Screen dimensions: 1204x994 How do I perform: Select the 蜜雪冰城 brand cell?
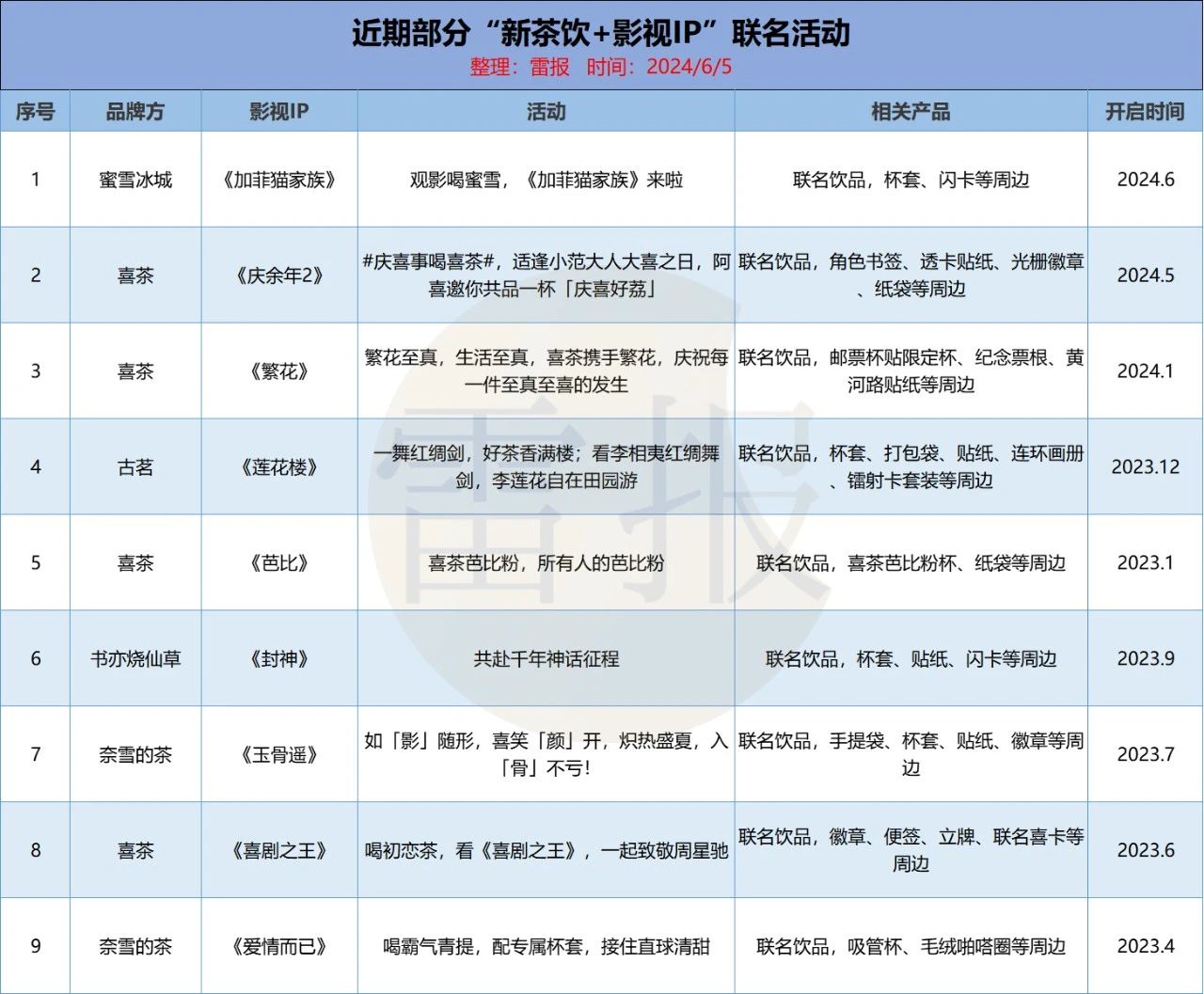coord(135,180)
